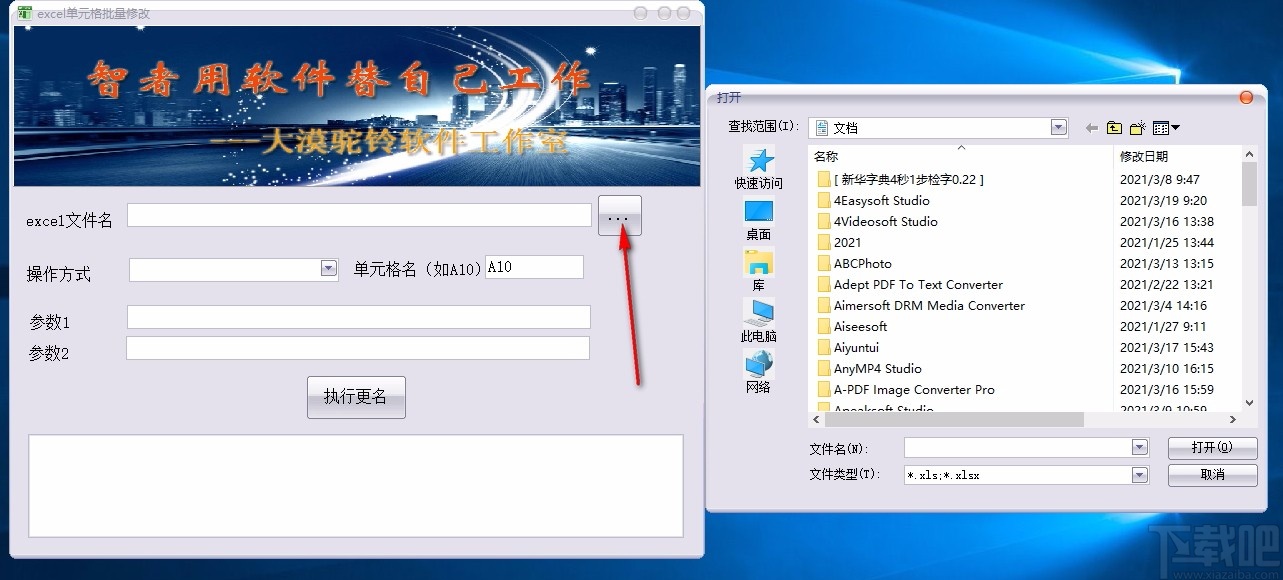This screenshot has height=580, width=1283.
Task: Select 此电脑 in the Open dialog sidebar
Action: point(758,322)
